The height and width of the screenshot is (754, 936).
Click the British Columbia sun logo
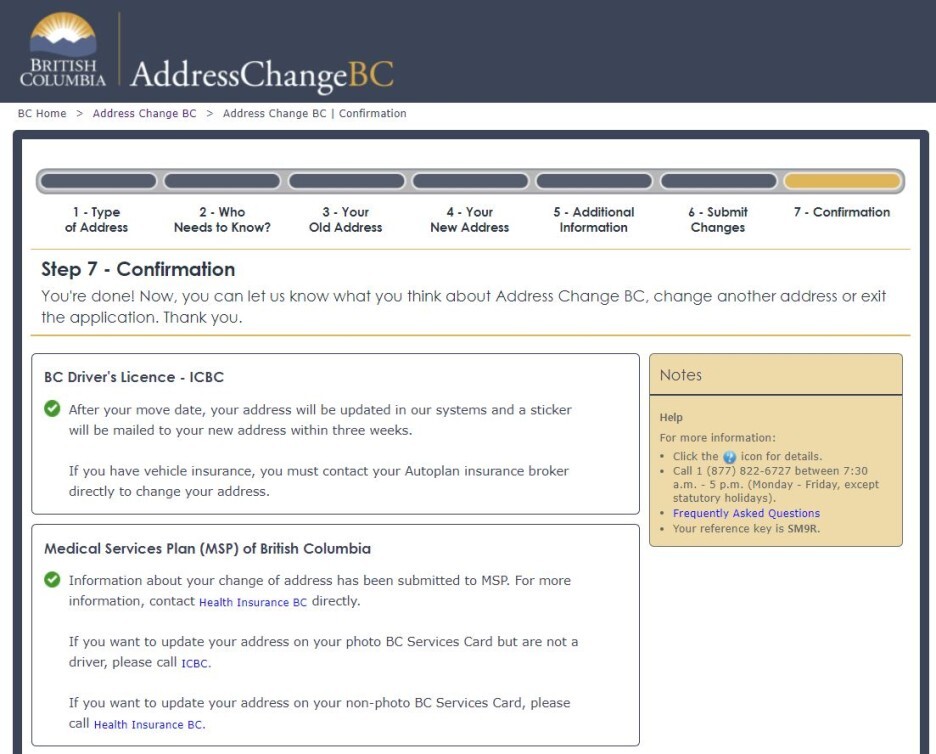tap(63, 50)
